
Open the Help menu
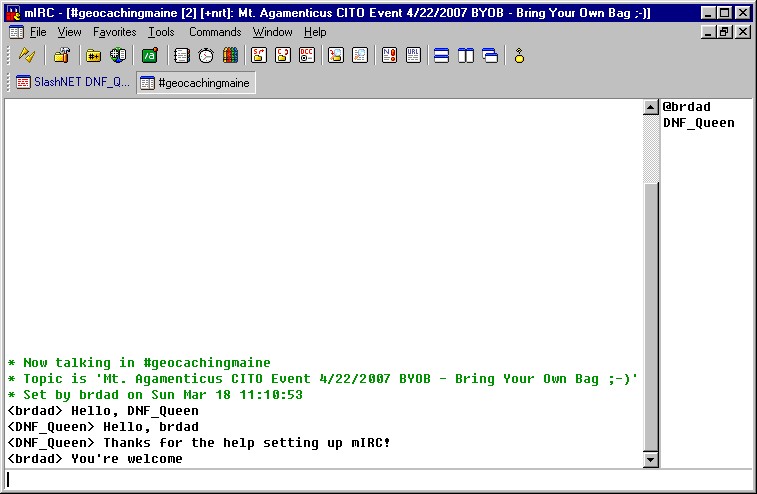(x=315, y=32)
